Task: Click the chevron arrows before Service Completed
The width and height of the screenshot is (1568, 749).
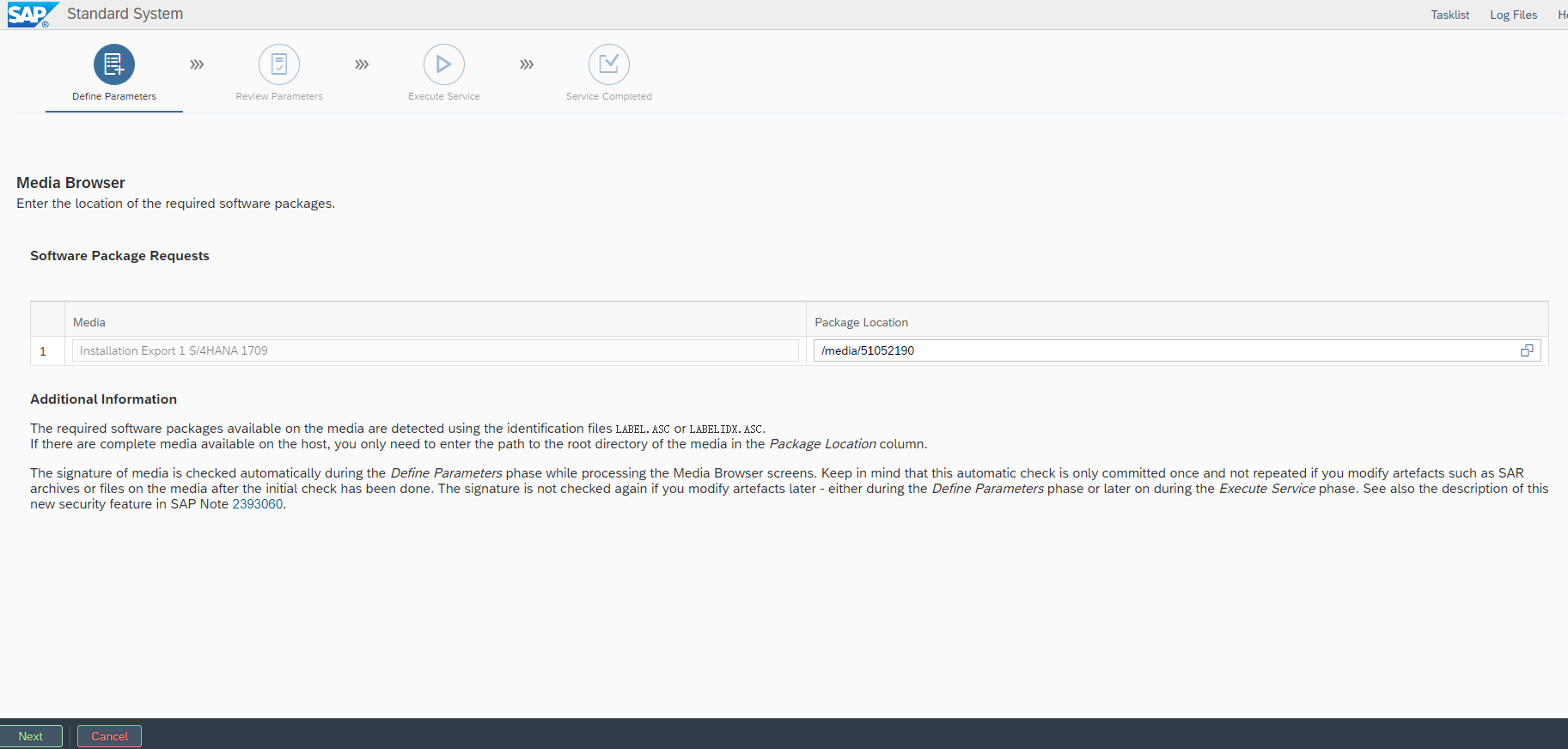Action: click(527, 64)
